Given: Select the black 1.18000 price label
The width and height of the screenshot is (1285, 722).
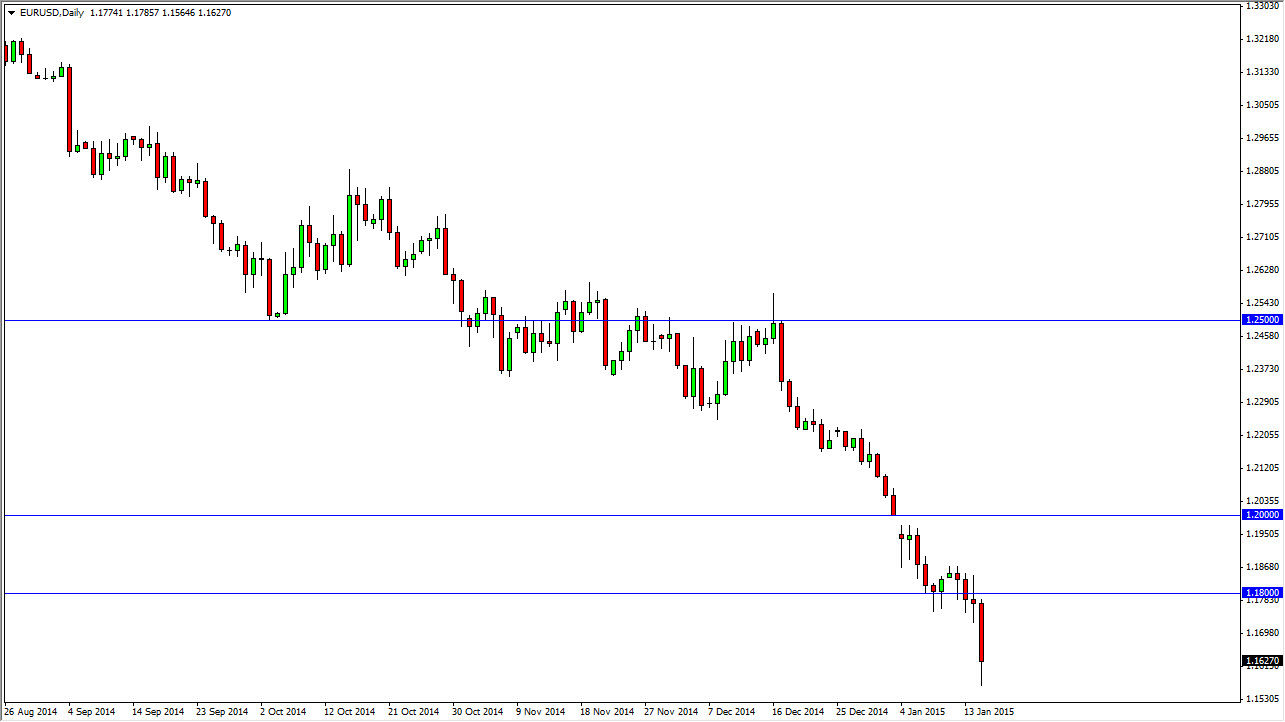Looking at the screenshot, I should (1262, 593).
